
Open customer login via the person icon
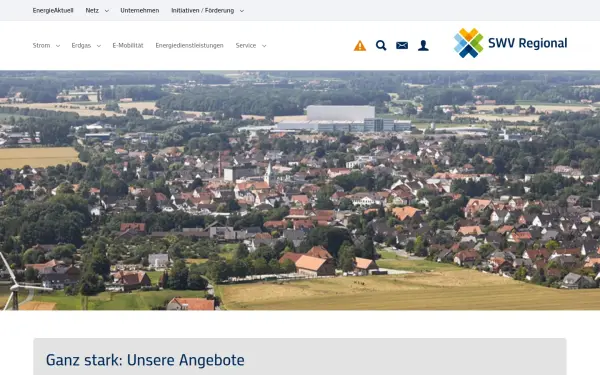pyautogui.click(x=423, y=46)
